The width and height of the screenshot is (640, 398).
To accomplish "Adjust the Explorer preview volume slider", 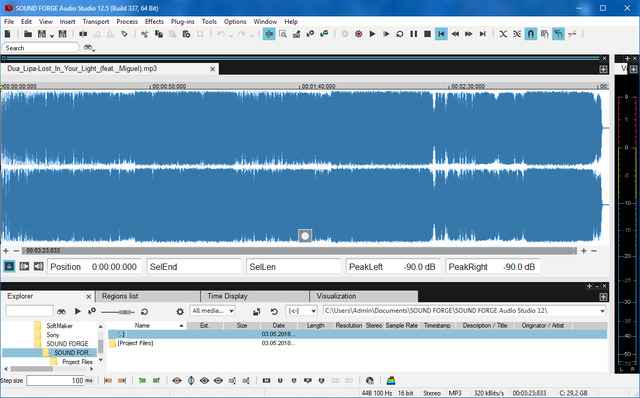I will point(117,312).
